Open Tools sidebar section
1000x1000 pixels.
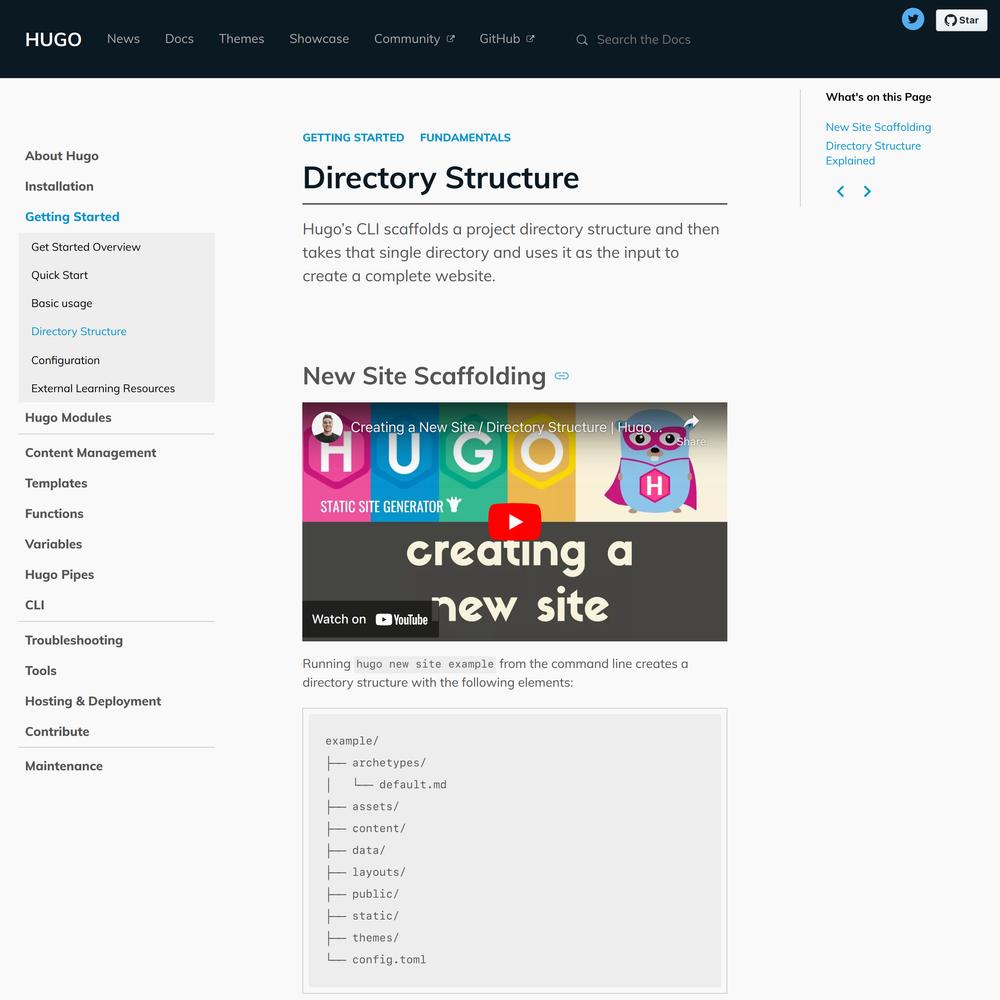[41, 670]
